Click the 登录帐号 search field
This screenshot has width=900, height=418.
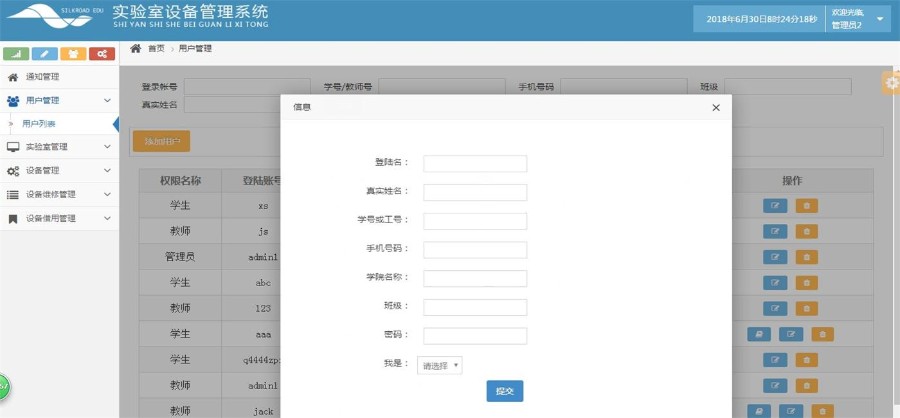click(247, 87)
